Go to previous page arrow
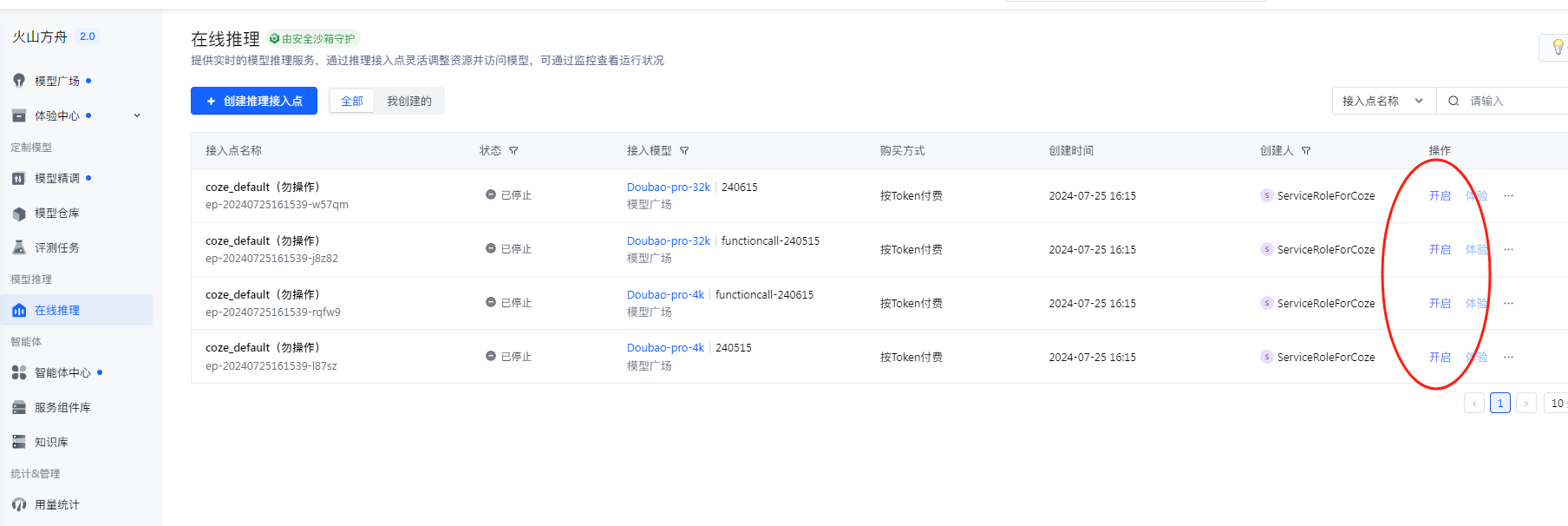 (1474, 403)
